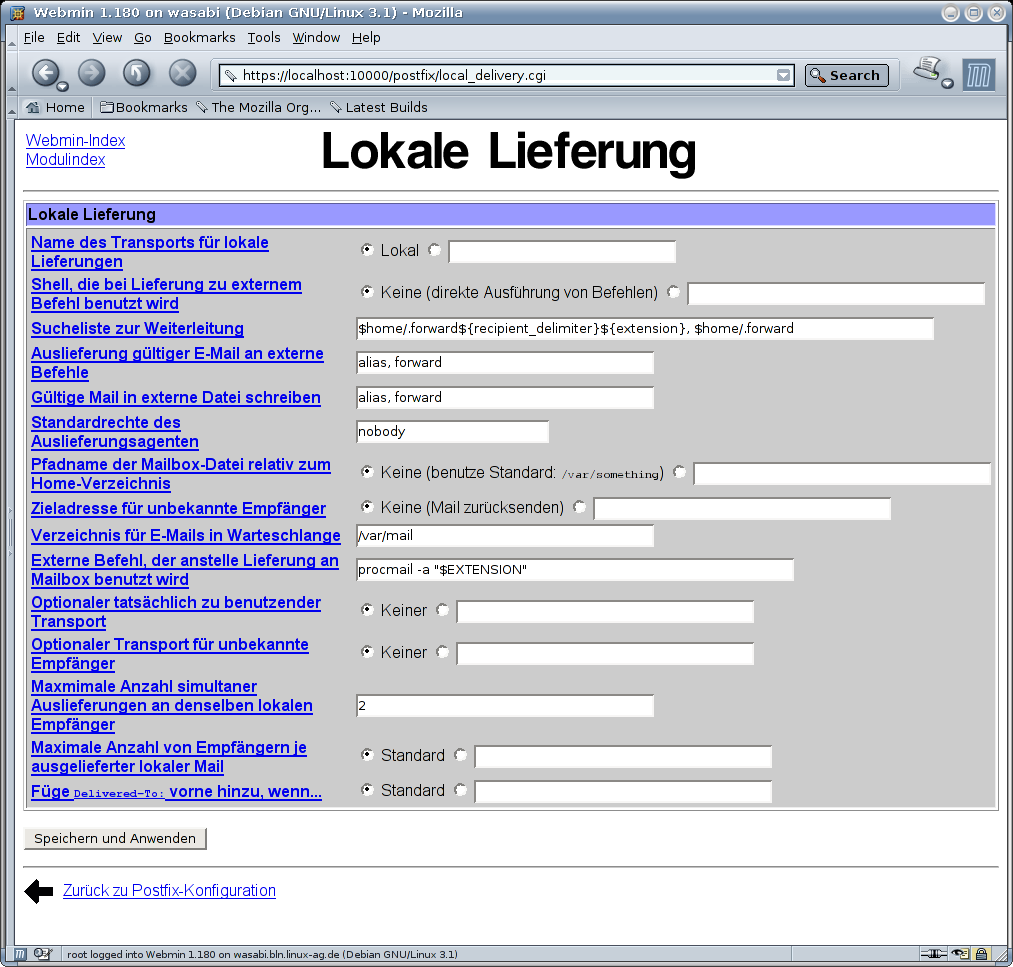Open the Tools menu
1013x967 pixels.
pyautogui.click(x=264, y=37)
